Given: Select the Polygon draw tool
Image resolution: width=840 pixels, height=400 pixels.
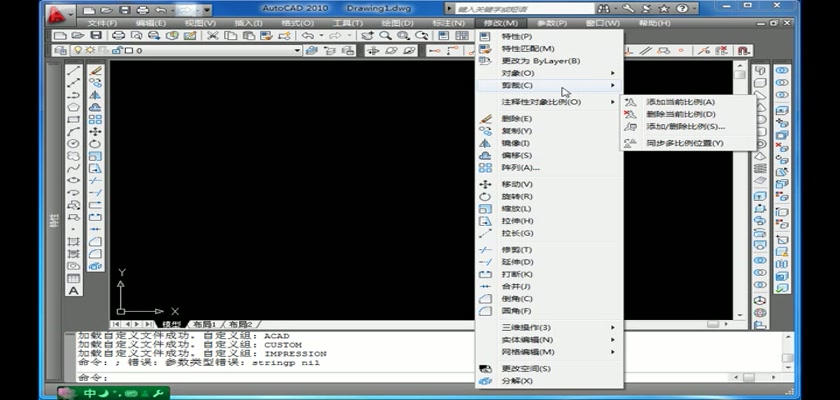Looking at the screenshot, I should 73,107.
